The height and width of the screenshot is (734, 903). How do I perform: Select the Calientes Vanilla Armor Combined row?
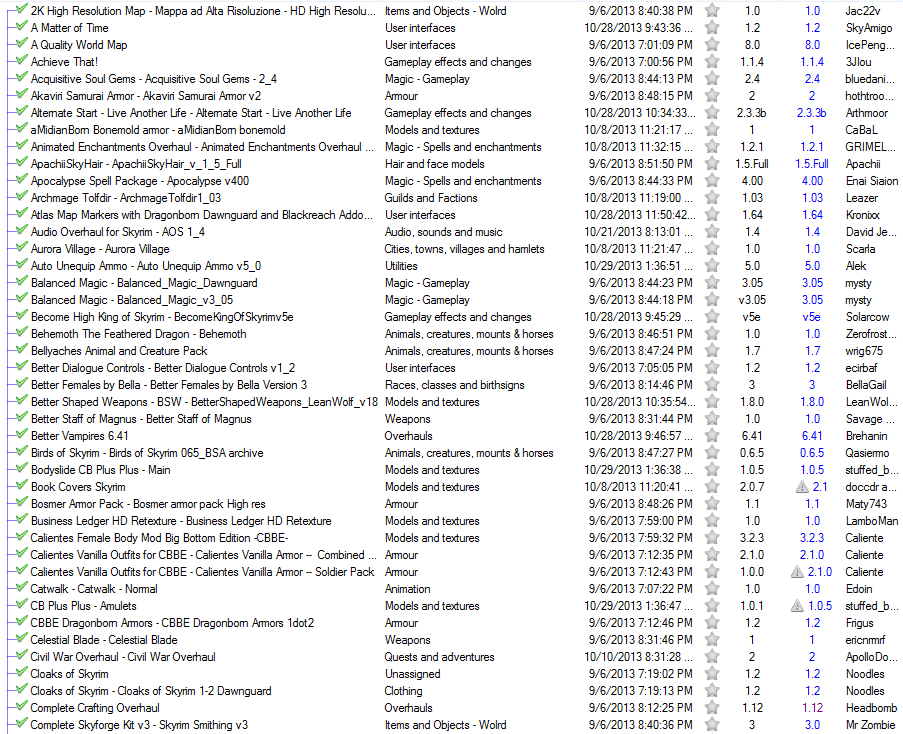point(452,555)
